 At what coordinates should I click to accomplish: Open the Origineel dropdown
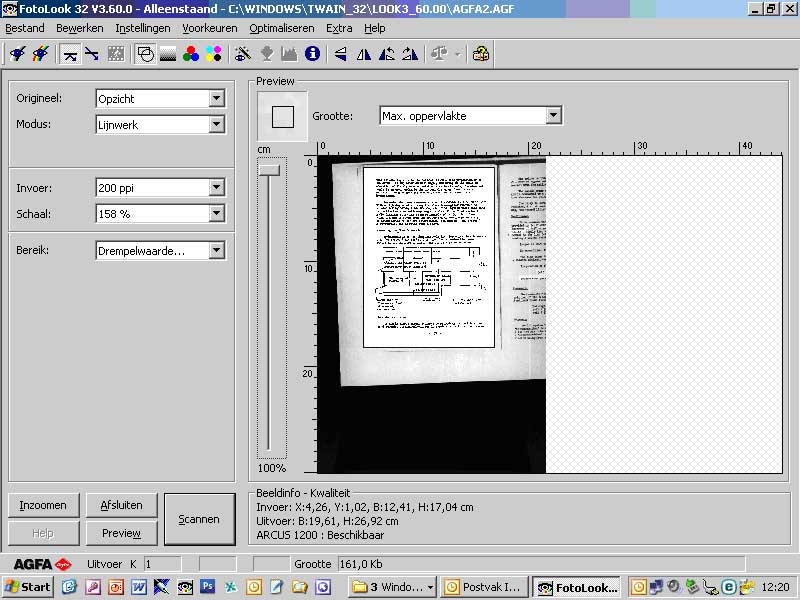216,98
